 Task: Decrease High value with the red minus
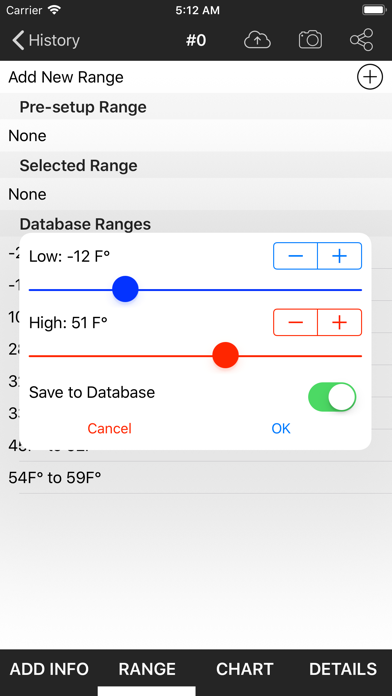[295, 323]
